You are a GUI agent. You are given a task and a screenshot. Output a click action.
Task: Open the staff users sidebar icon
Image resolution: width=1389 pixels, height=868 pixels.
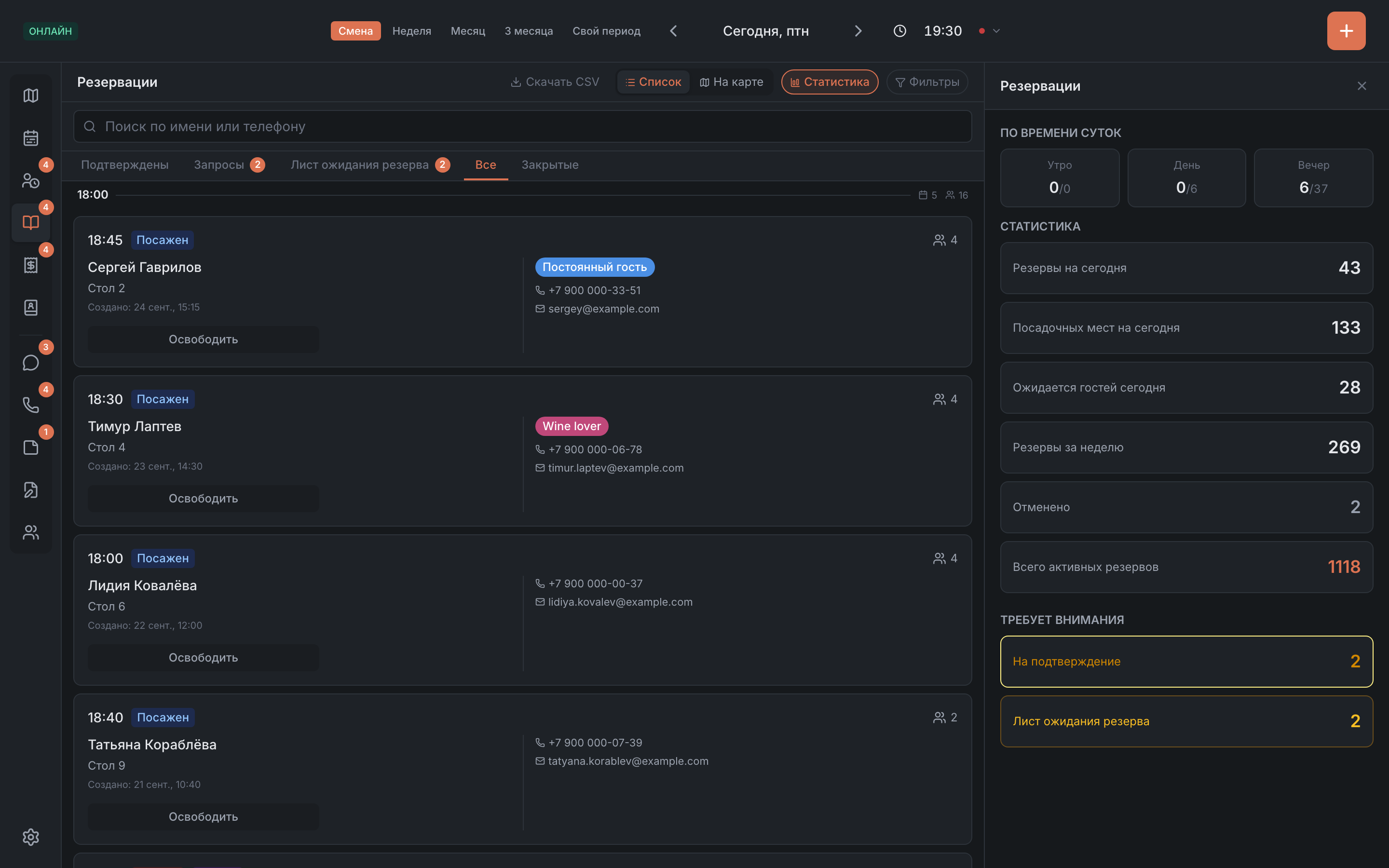pyautogui.click(x=31, y=533)
